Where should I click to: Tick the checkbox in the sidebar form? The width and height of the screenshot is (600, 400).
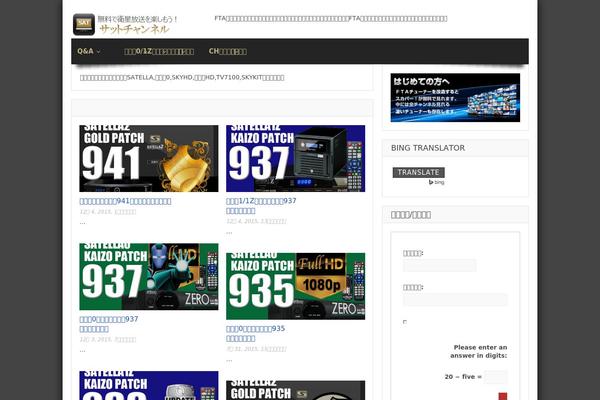(405, 322)
